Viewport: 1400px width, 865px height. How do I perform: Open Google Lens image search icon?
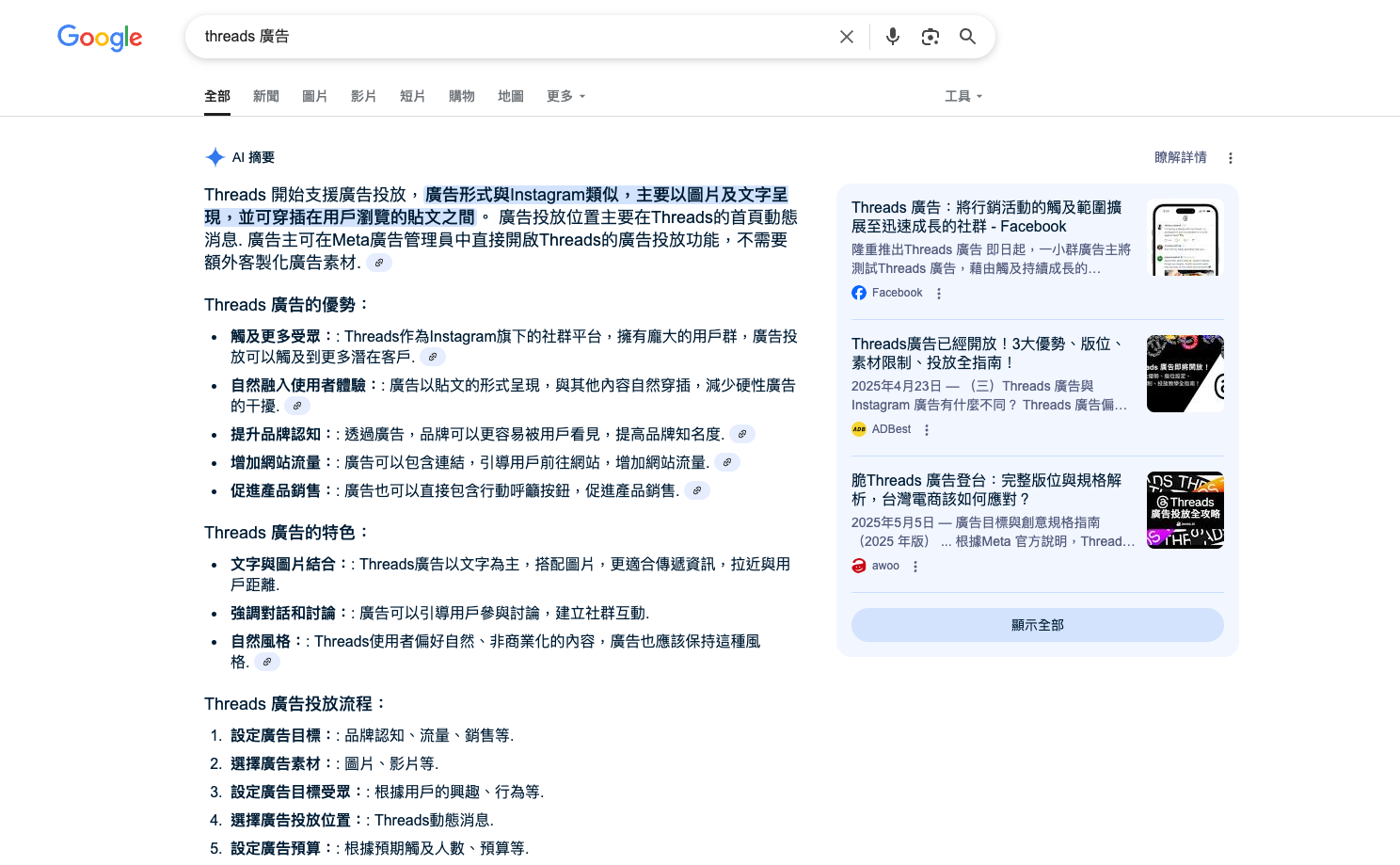point(931,37)
